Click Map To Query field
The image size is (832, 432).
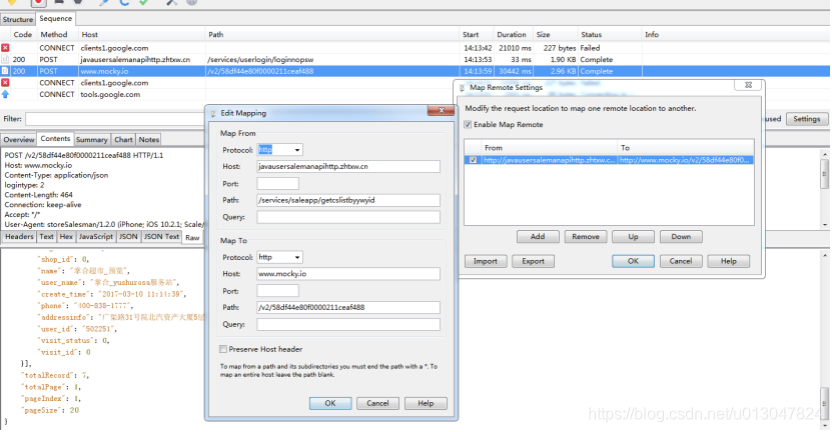click(x=348, y=324)
